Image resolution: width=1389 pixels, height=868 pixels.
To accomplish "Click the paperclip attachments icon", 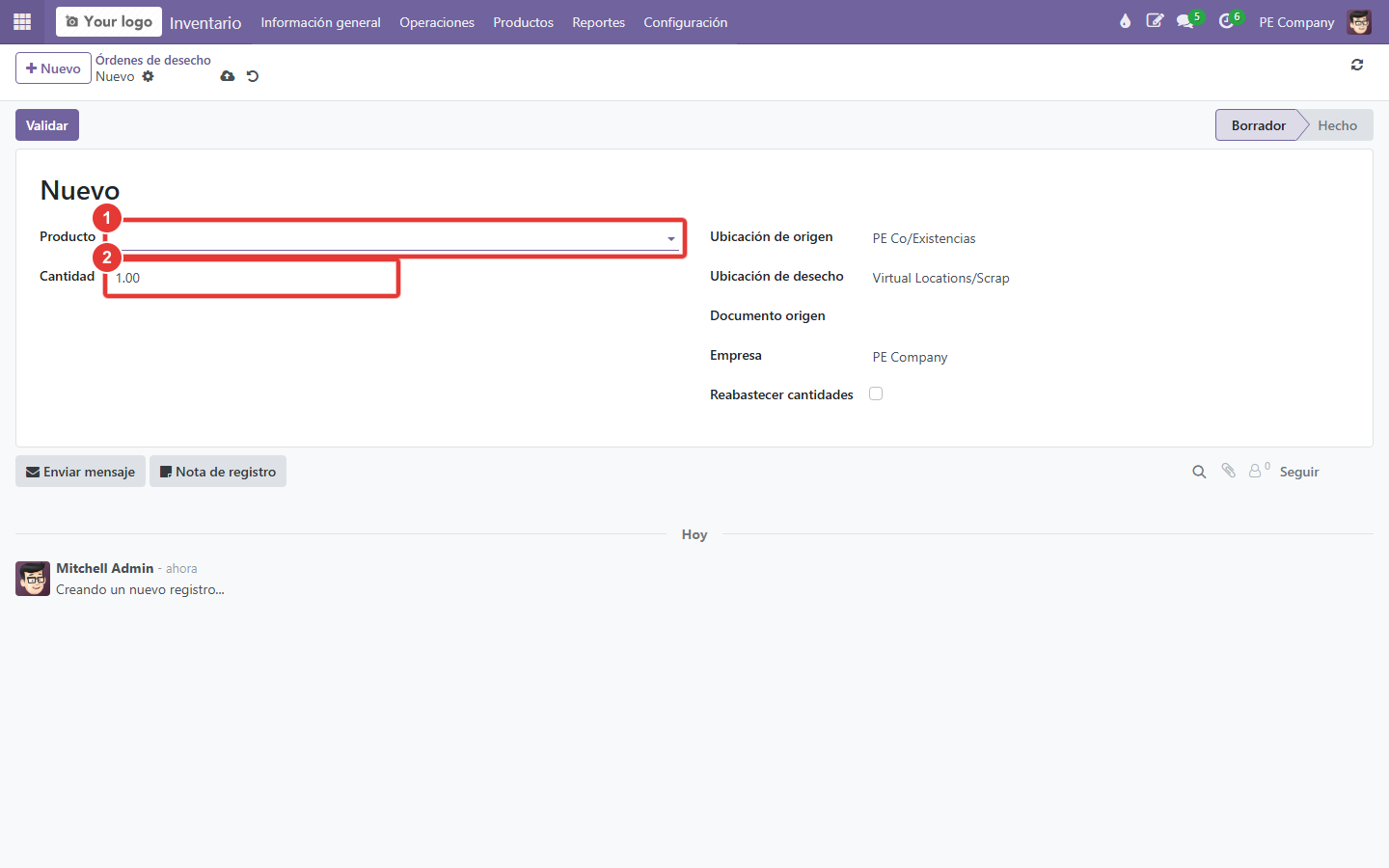I will pos(1228,471).
